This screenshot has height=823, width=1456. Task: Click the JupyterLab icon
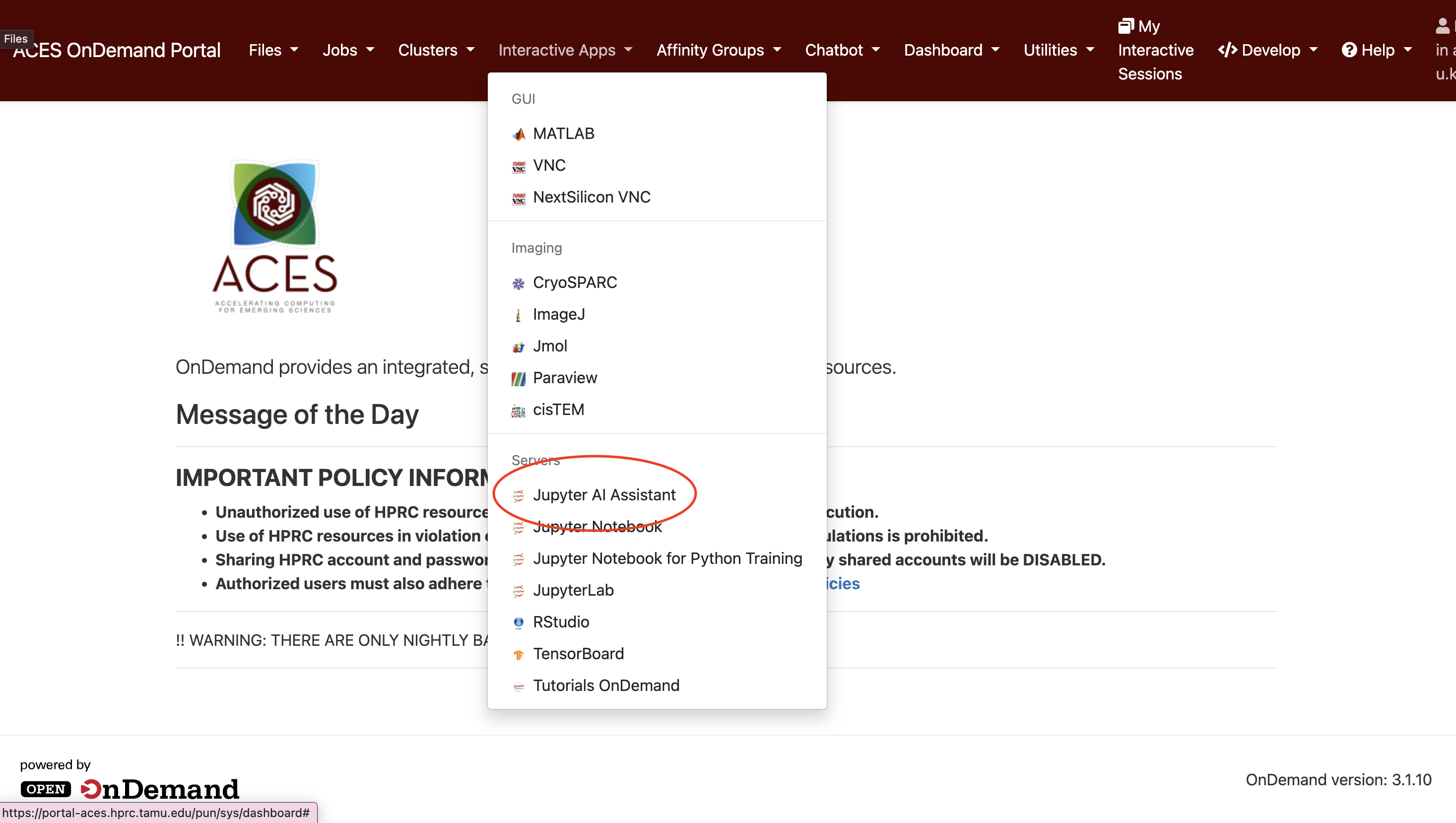coord(518,591)
